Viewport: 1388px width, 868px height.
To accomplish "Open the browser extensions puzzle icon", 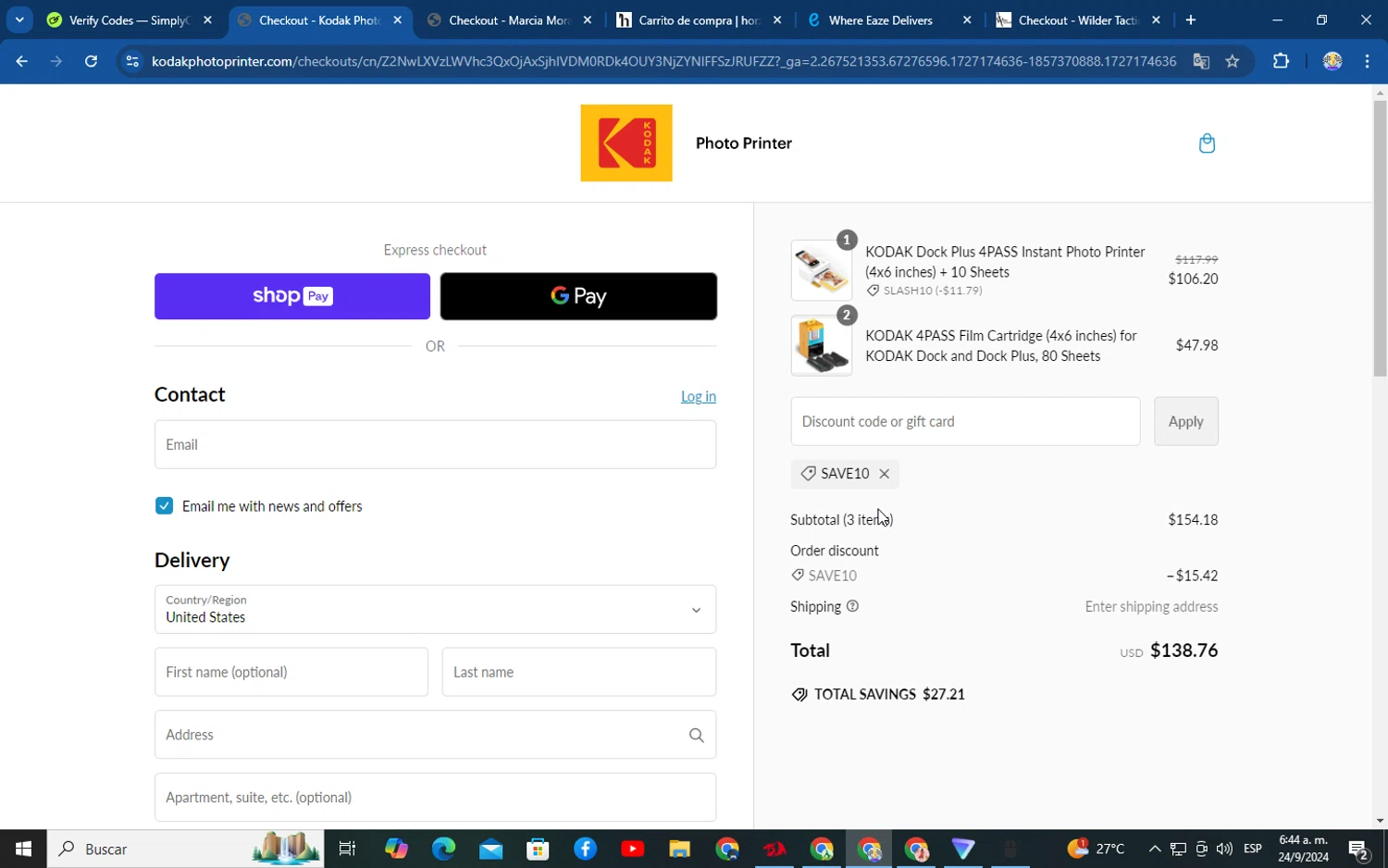I will 1281,61.
